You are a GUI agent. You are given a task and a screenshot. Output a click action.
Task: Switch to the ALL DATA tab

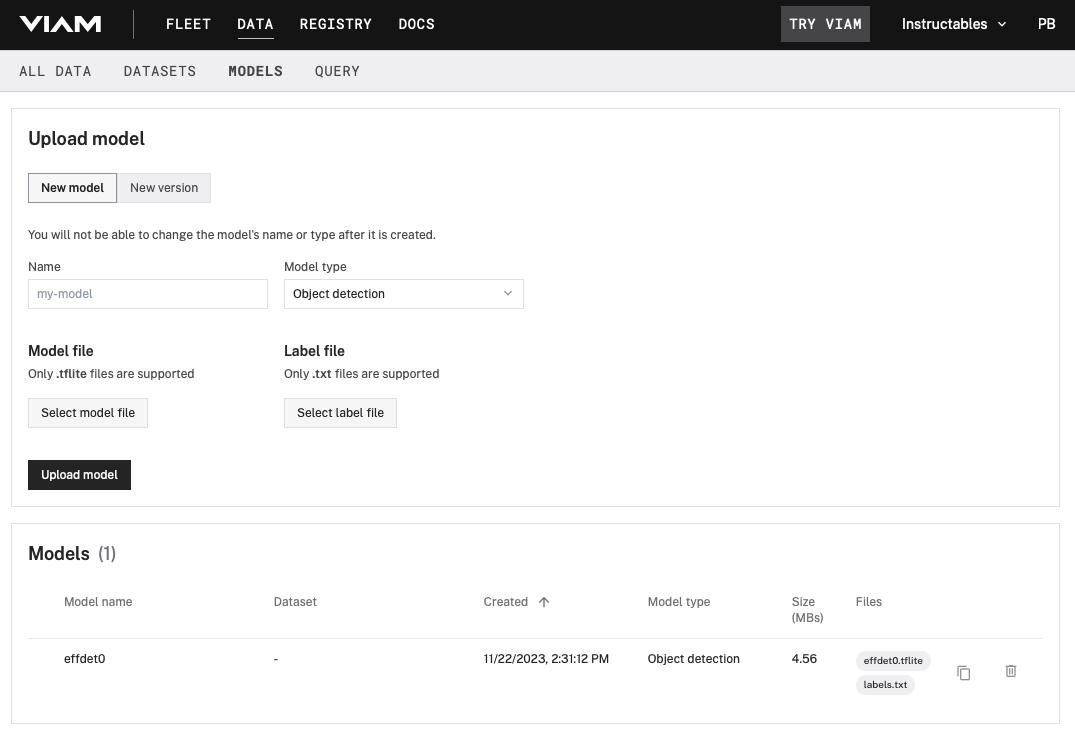[55, 71]
